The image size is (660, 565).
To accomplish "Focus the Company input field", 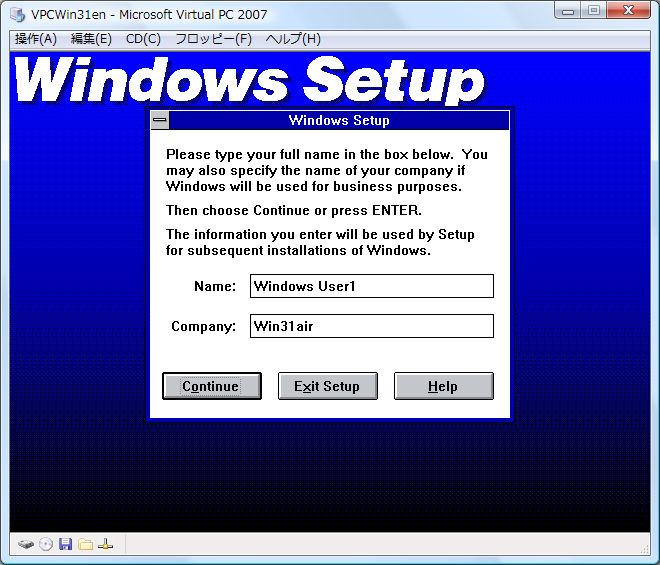I will [372, 326].
